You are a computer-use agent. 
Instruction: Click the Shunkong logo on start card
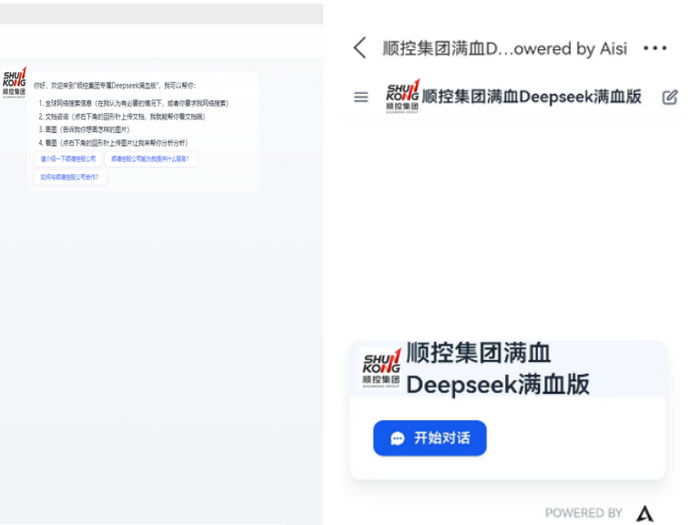(381, 369)
